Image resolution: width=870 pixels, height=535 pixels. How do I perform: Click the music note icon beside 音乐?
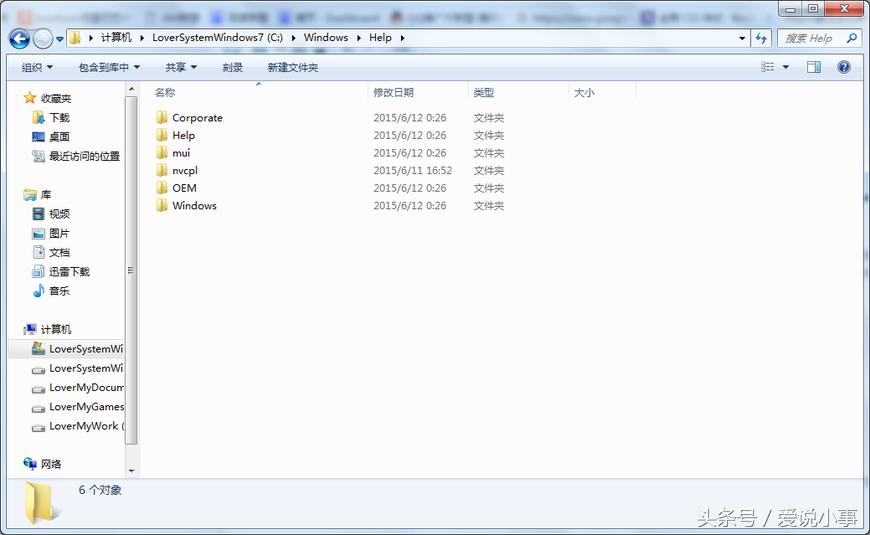coord(38,290)
